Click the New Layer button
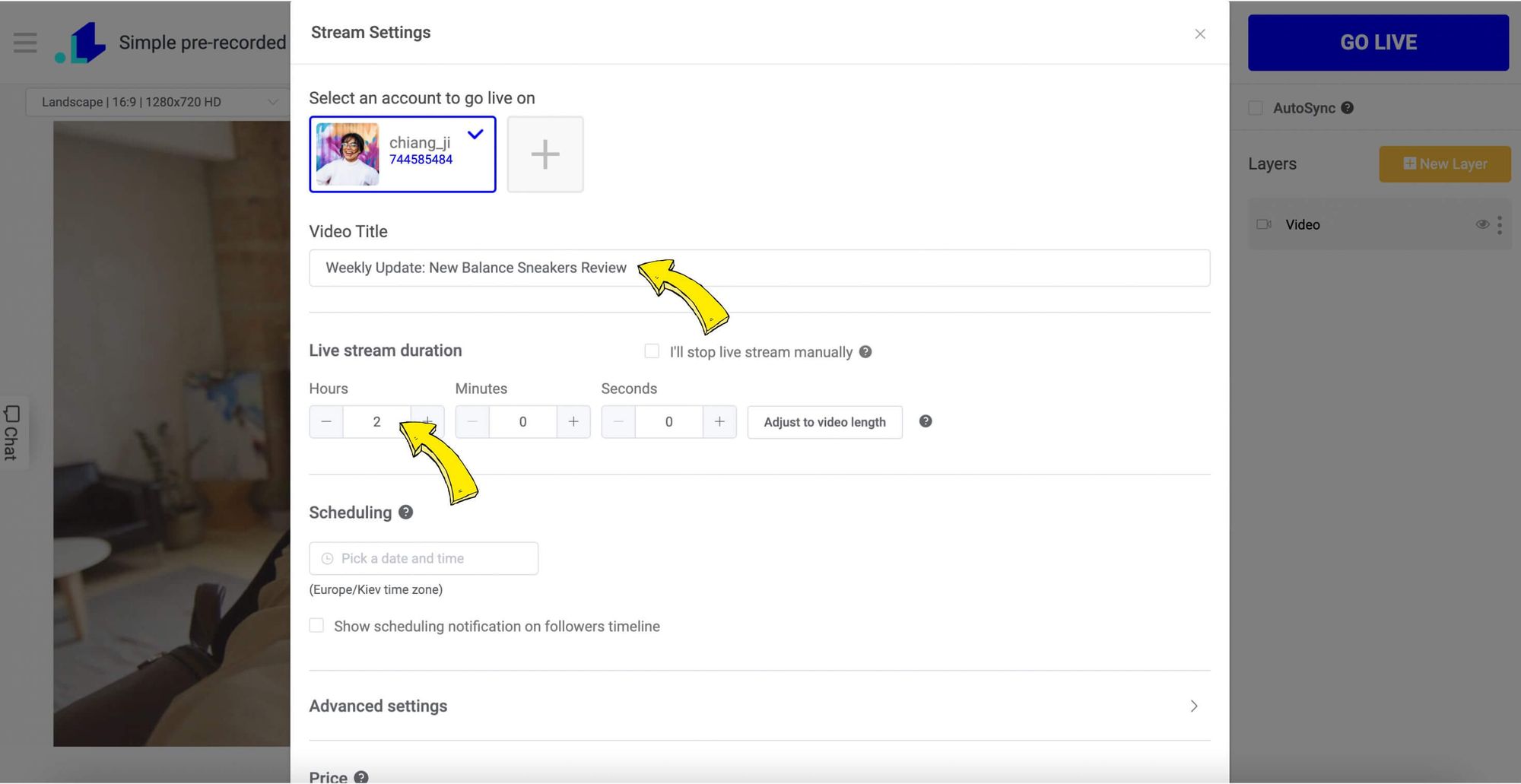This screenshot has width=1521, height=784. click(1444, 163)
